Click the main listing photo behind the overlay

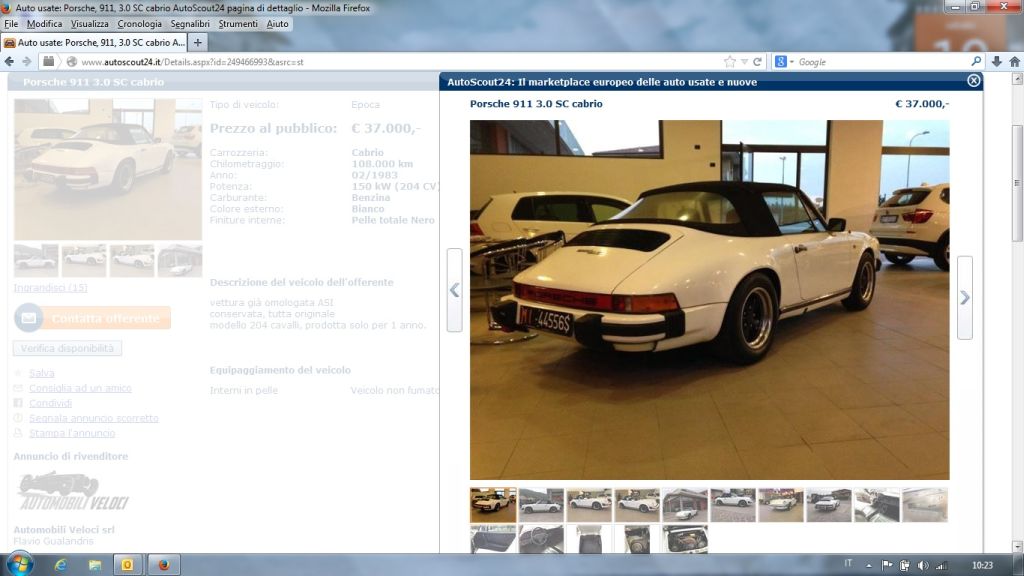click(x=108, y=169)
